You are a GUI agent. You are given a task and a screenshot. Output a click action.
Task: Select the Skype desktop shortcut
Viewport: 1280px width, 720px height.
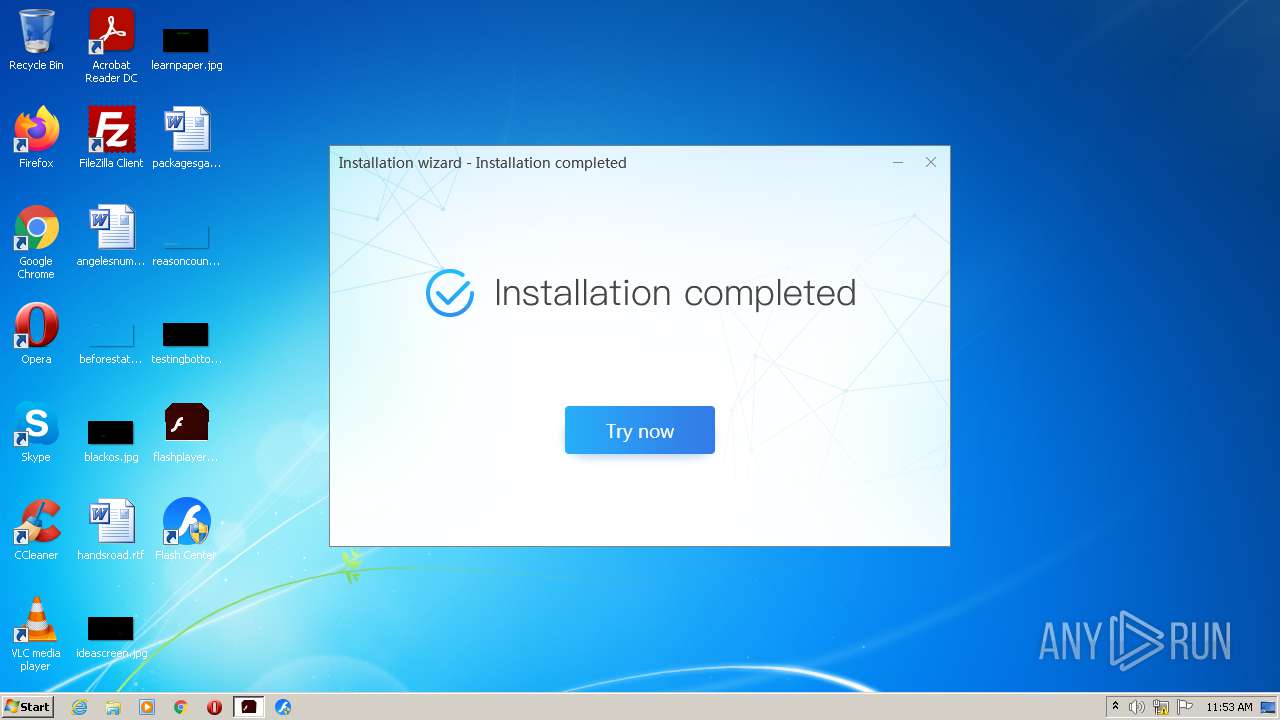(36, 432)
